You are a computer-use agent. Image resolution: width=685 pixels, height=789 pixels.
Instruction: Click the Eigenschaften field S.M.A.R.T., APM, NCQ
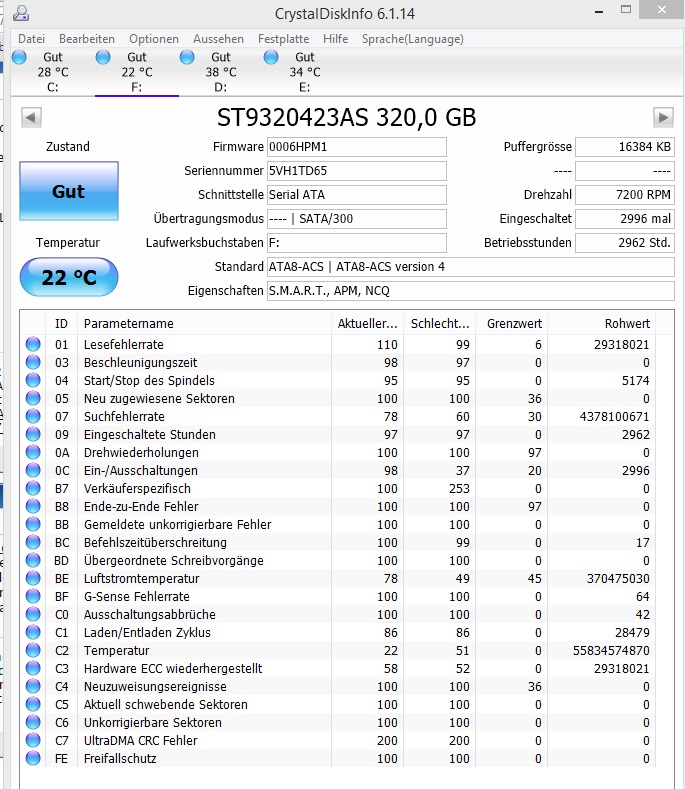pos(471,291)
